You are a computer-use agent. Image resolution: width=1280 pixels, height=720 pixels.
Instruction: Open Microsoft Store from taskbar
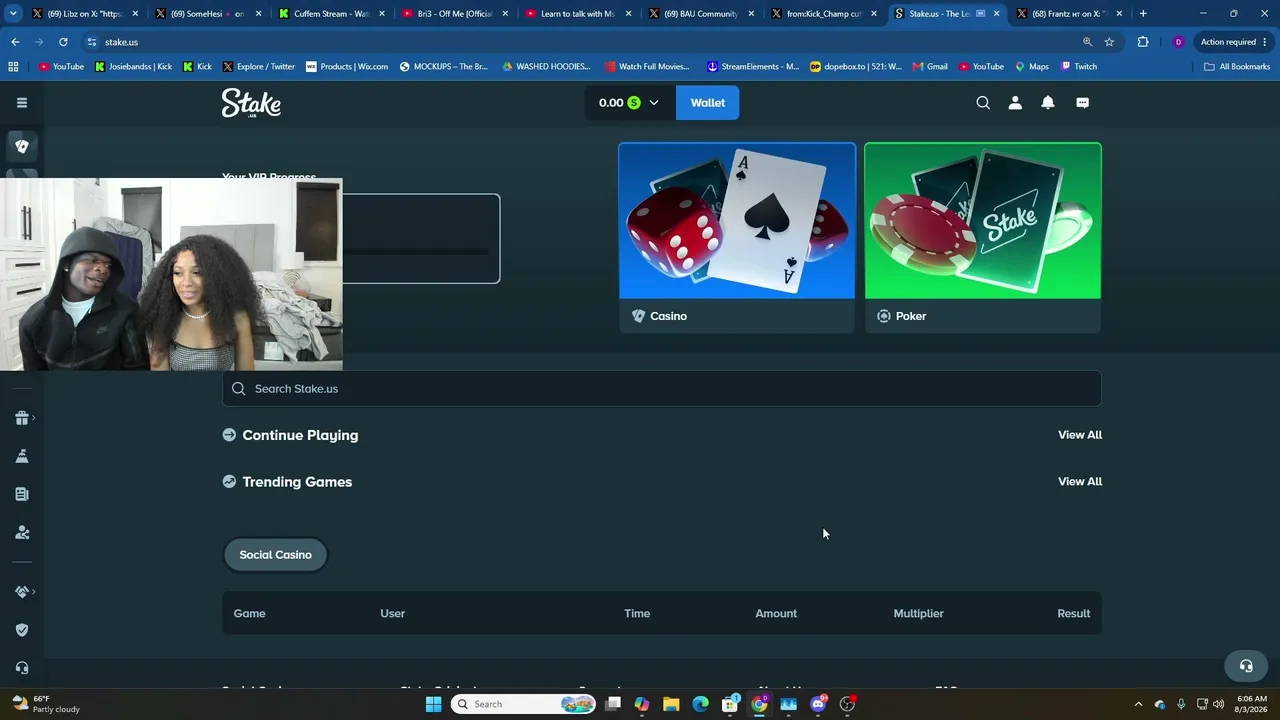point(730,704)
